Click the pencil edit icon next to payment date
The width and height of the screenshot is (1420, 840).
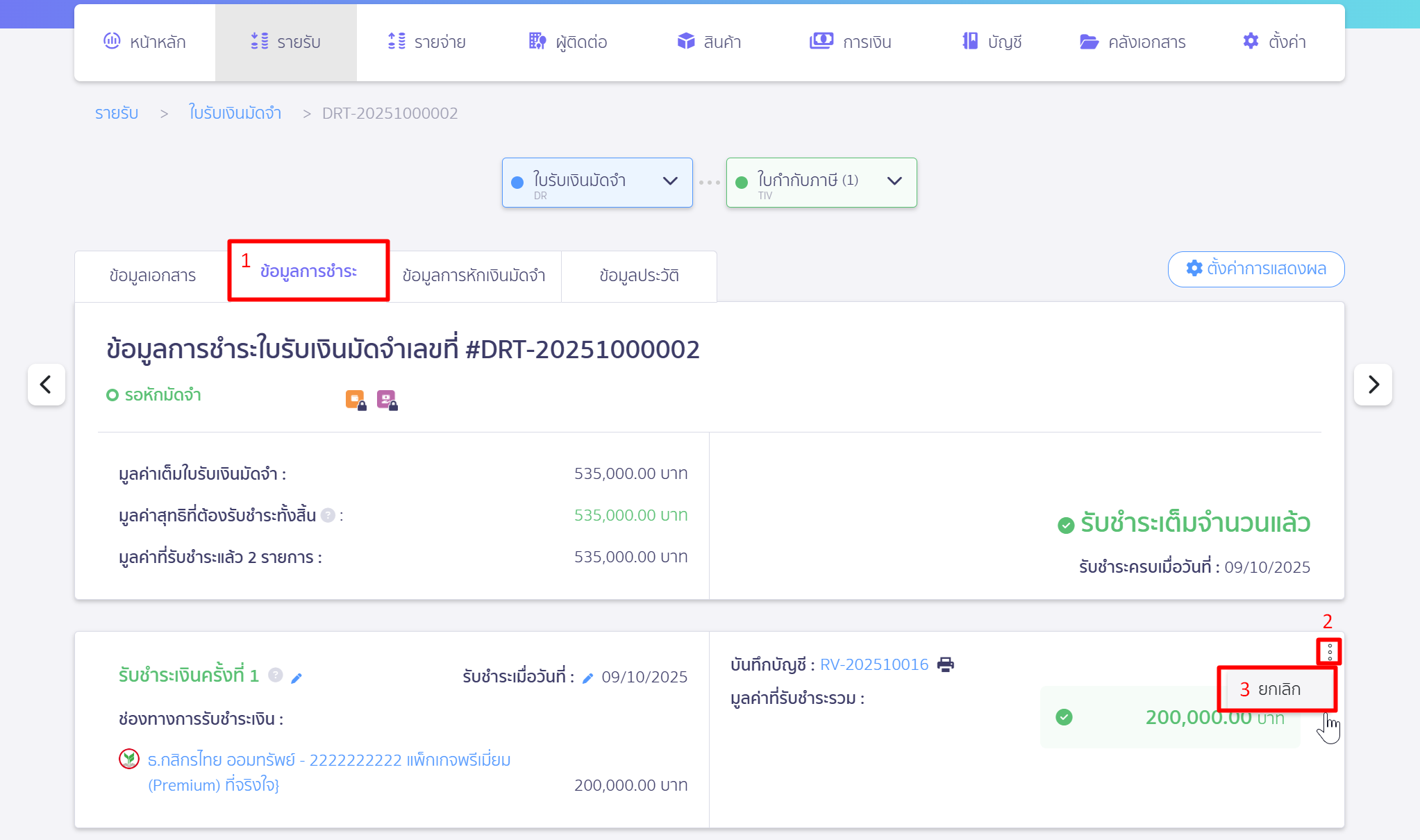[x=588, y=676]
